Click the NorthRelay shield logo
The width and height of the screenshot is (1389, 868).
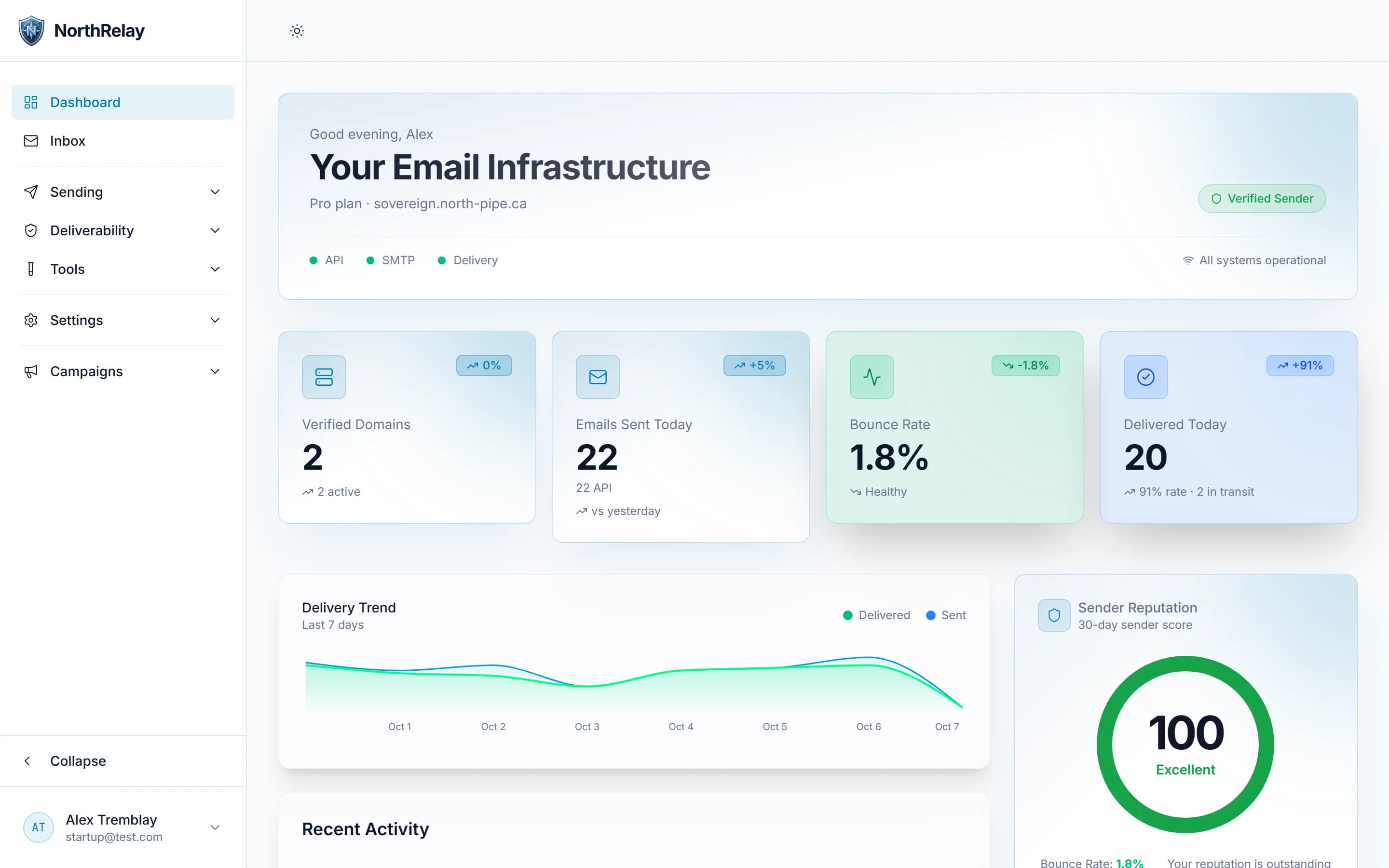pyautogui.click(x=31, y=30)
